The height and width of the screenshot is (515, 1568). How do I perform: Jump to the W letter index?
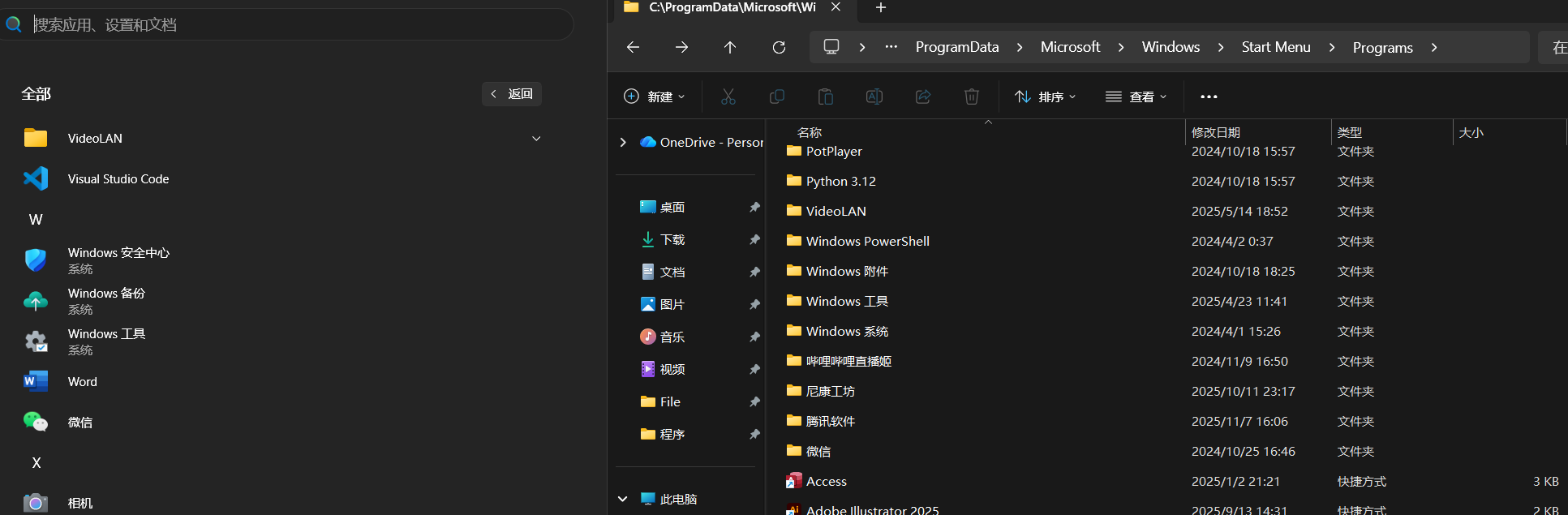(36, 220)
